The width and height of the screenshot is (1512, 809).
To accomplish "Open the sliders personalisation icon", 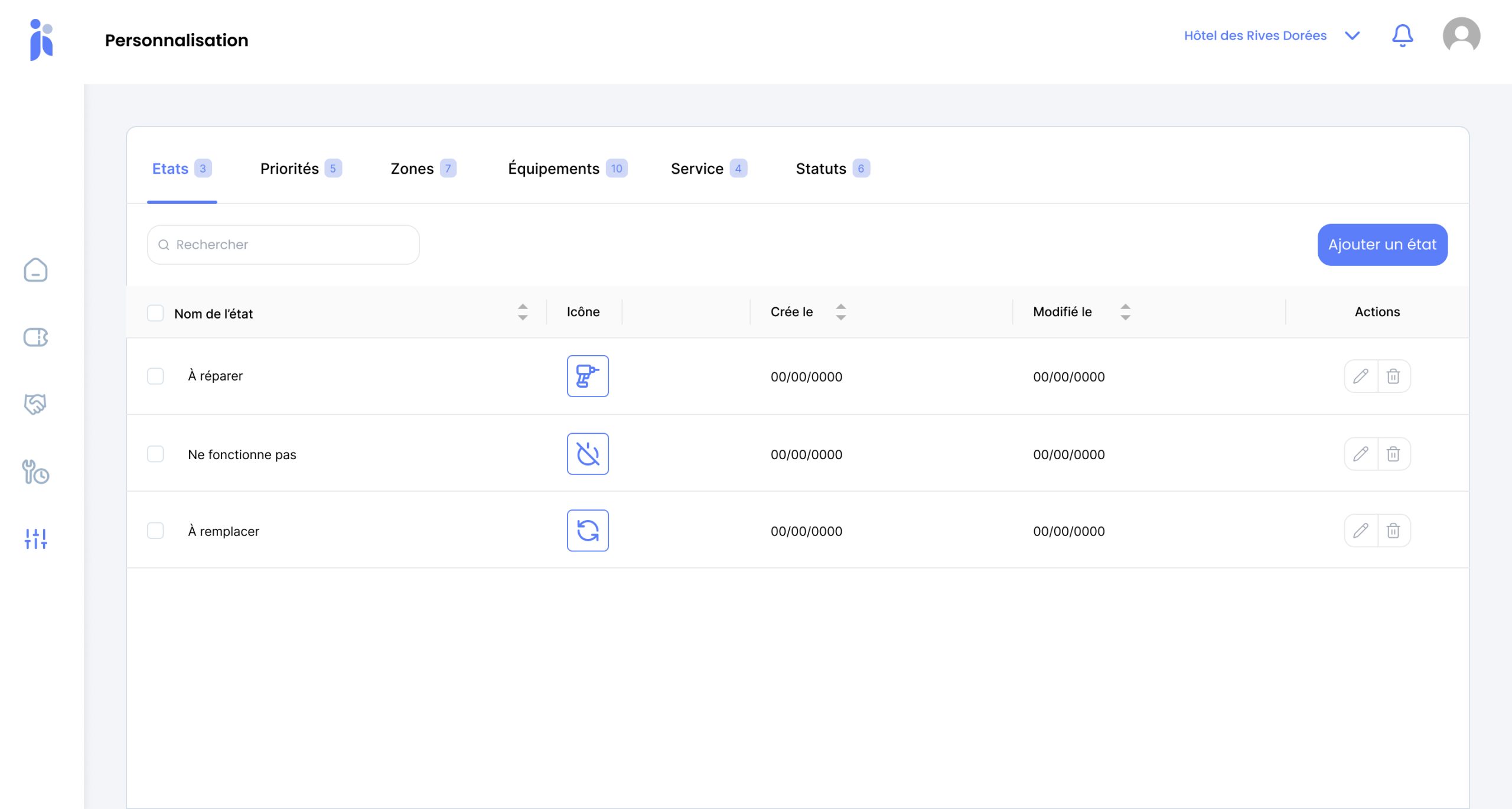I will coord(35,538).
